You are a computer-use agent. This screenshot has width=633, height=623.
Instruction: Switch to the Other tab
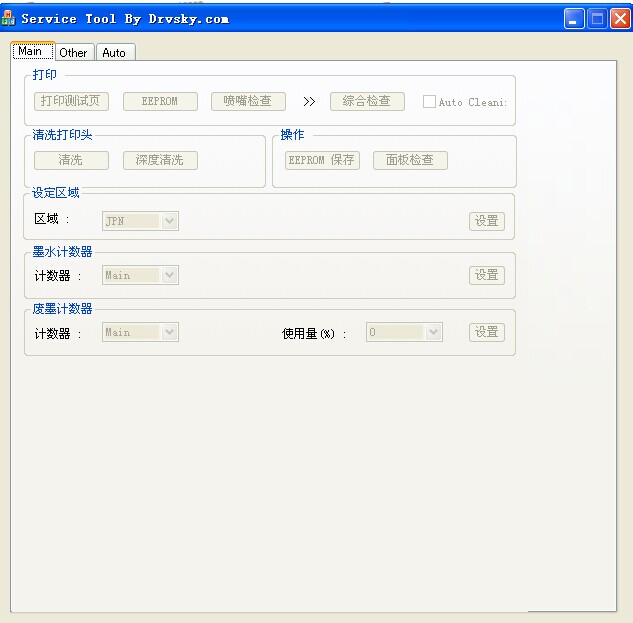(x=73, y=52)
